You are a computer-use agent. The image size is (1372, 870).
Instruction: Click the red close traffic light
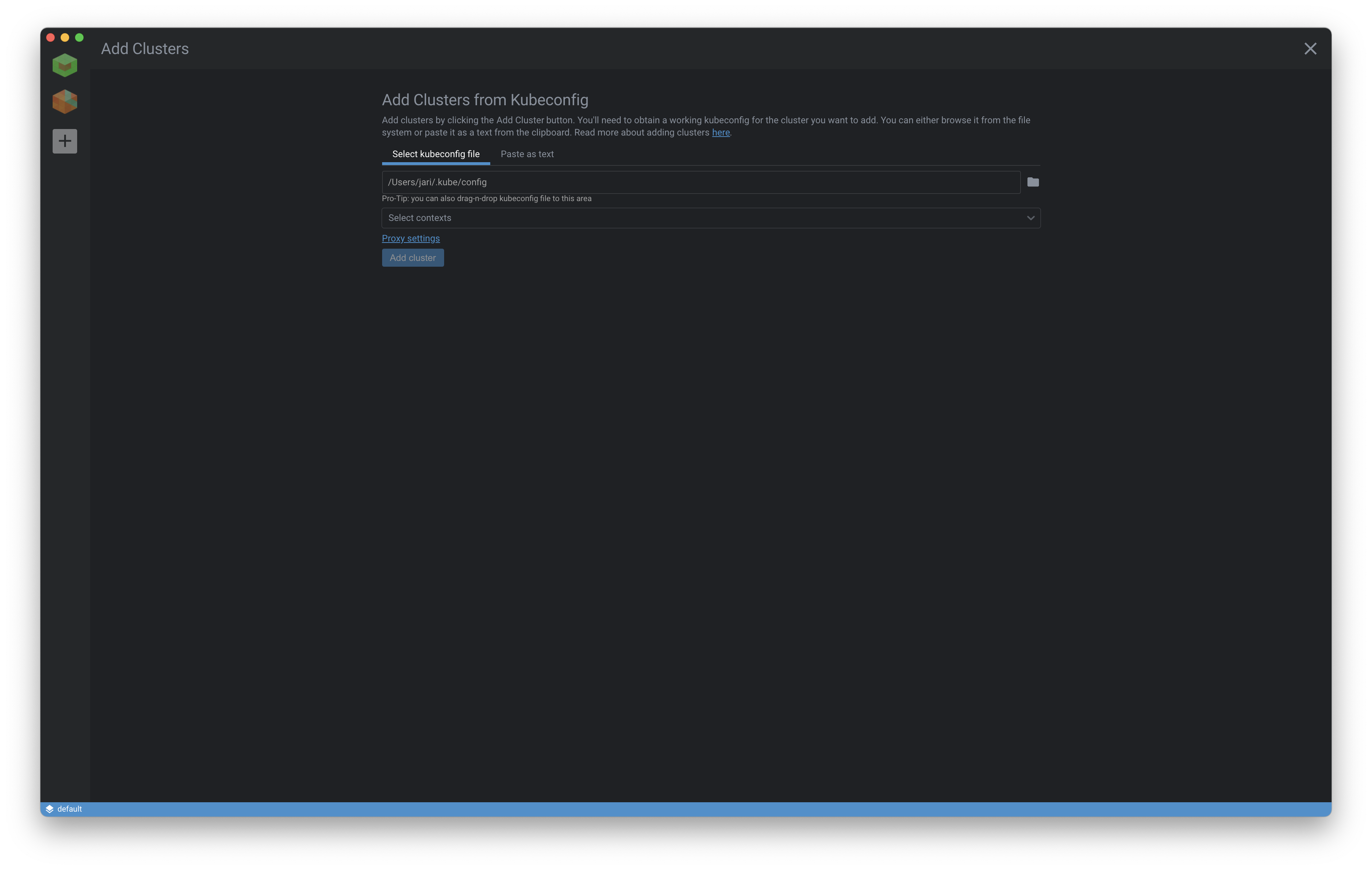(51, 37)
